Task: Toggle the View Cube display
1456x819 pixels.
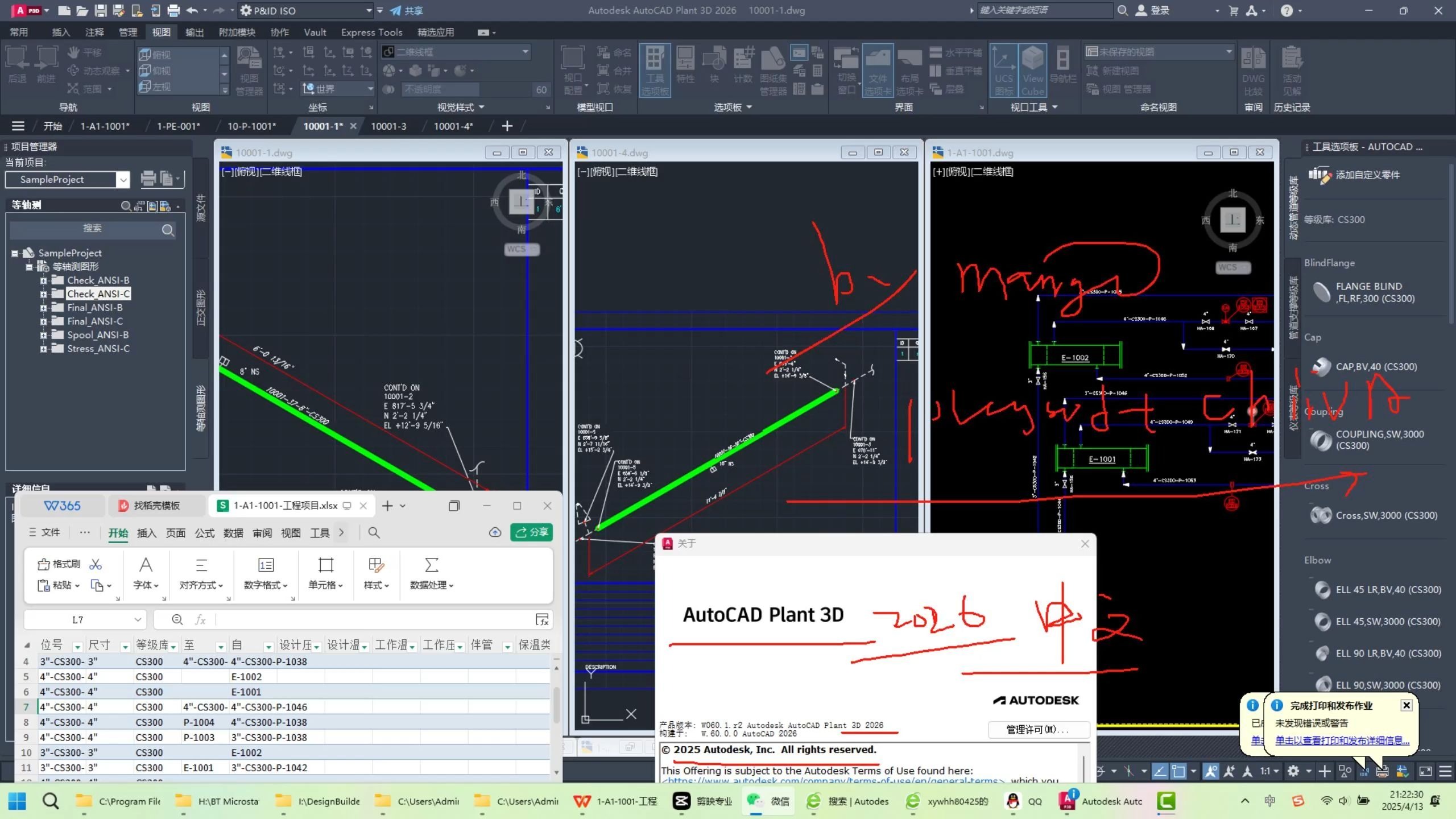Action: click(x=1032, y=70)
